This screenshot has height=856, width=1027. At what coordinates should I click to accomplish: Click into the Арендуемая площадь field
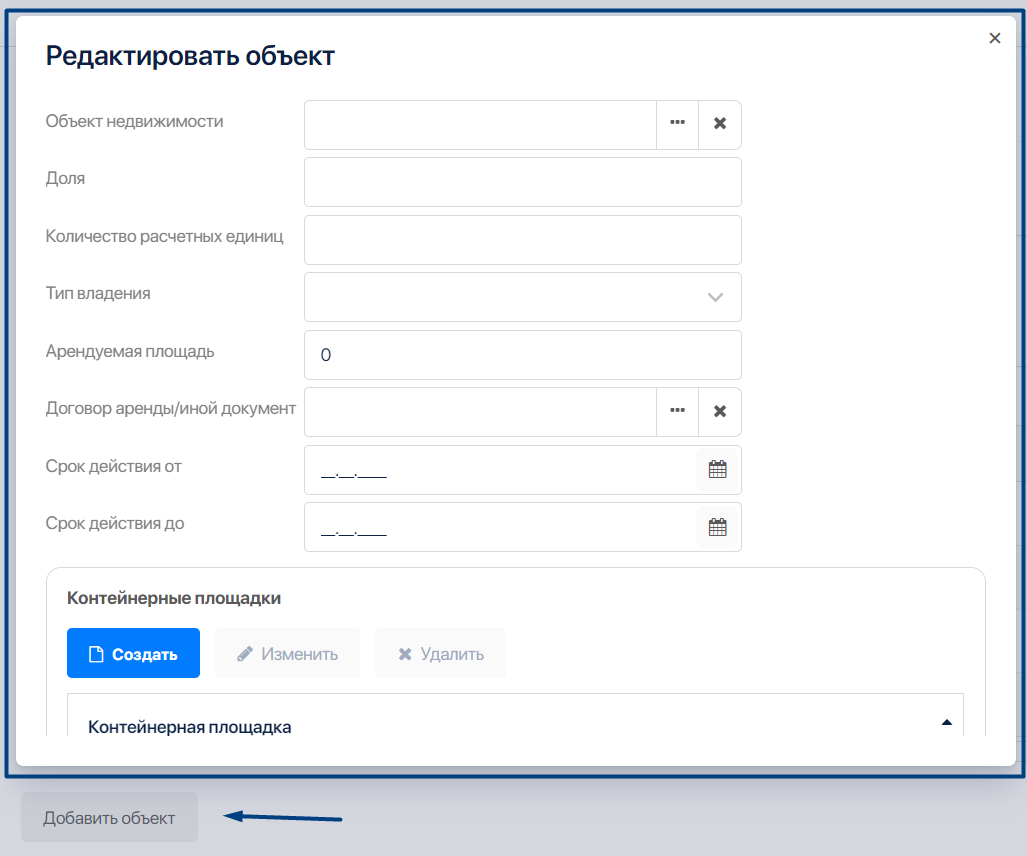coord(522,355)
